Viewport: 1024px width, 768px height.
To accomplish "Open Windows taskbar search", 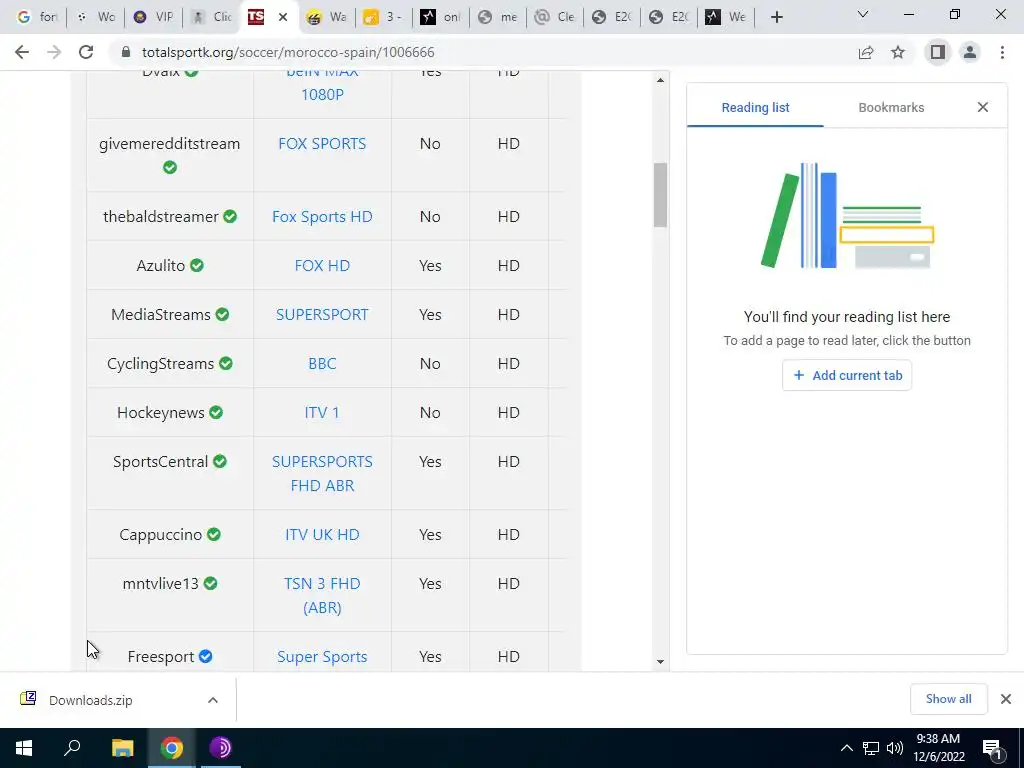I will [x=72, y=748].
